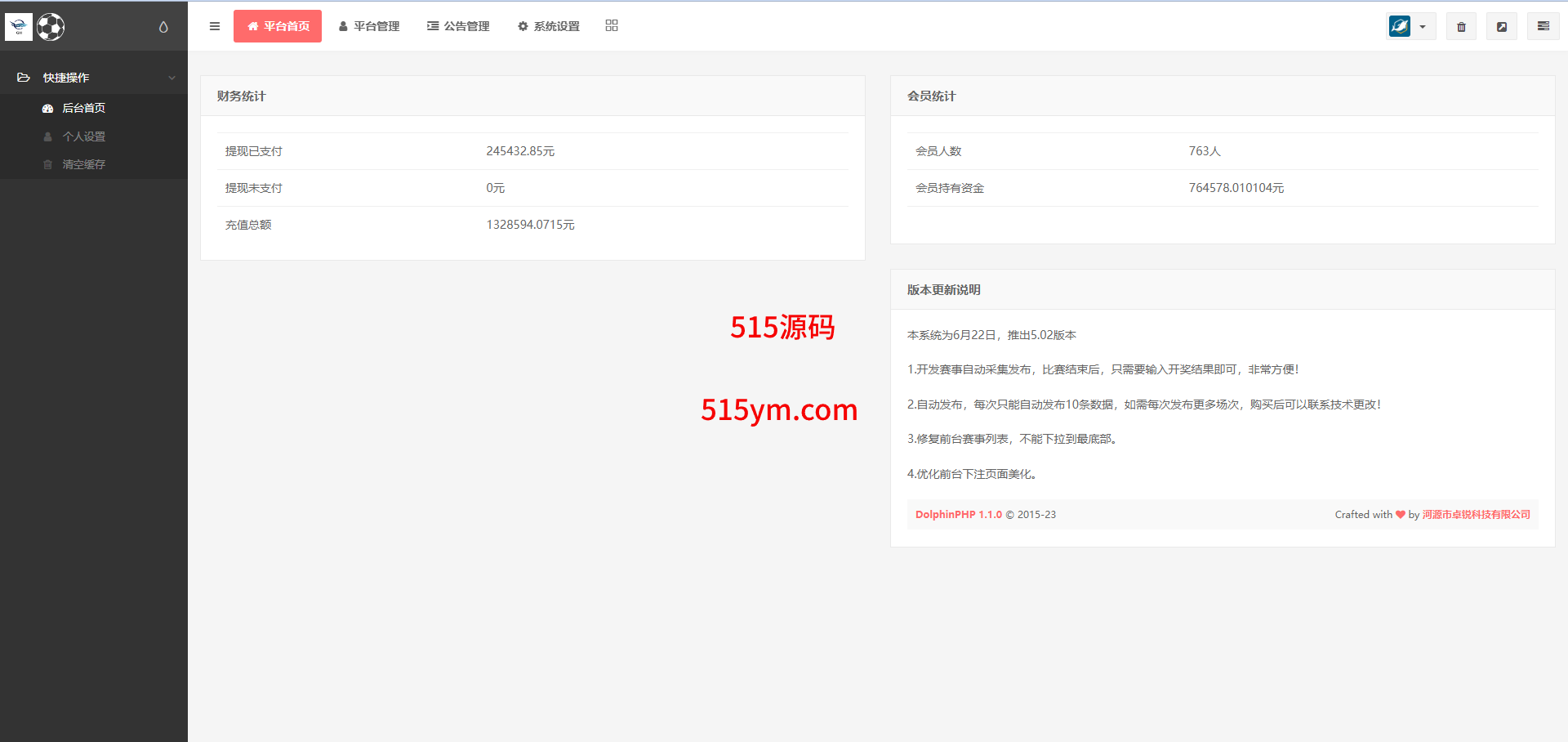Click the small airline logo thumbnail top-left
This screenshot has width=1568, height=742.
coord(18,27)
